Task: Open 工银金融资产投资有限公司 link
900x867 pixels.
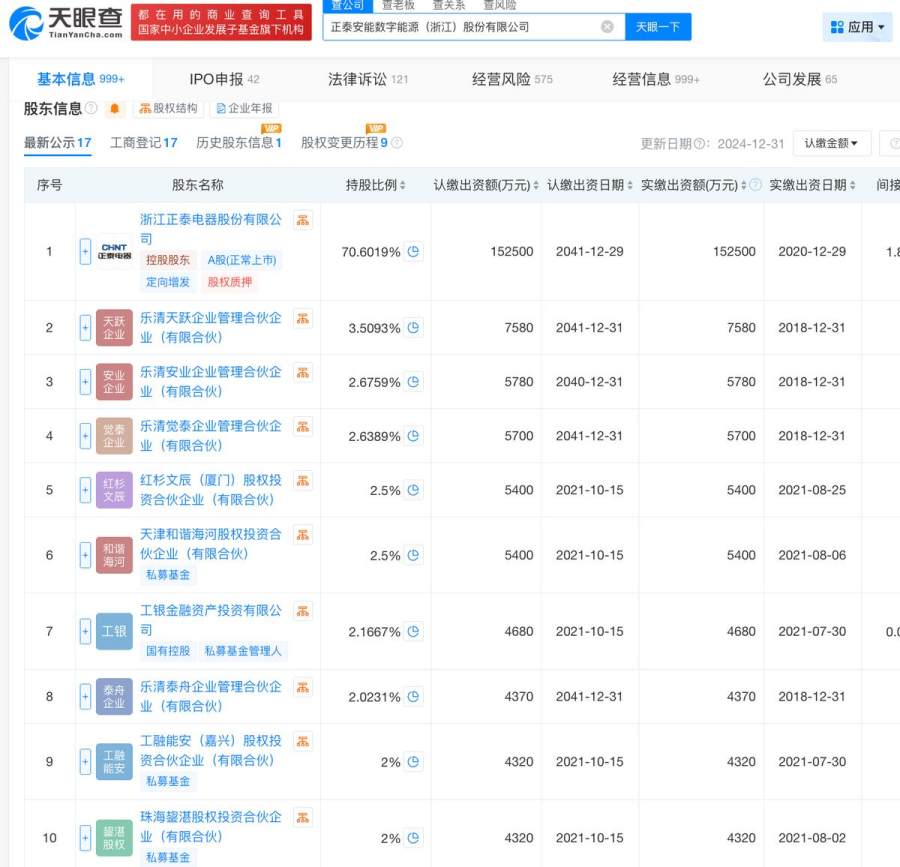Action: tap(211, 620)
